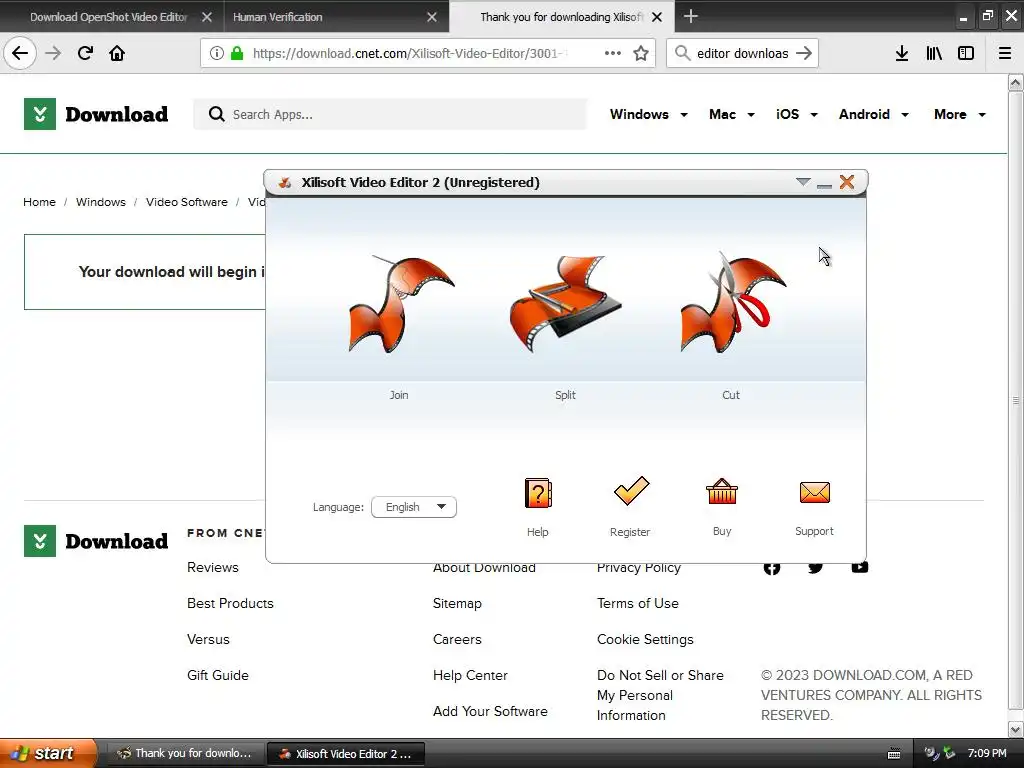The width and height of the screenshot is (1024, 768).
Task: Click the page scrollbar up arrow
Action: [1016, 82]
